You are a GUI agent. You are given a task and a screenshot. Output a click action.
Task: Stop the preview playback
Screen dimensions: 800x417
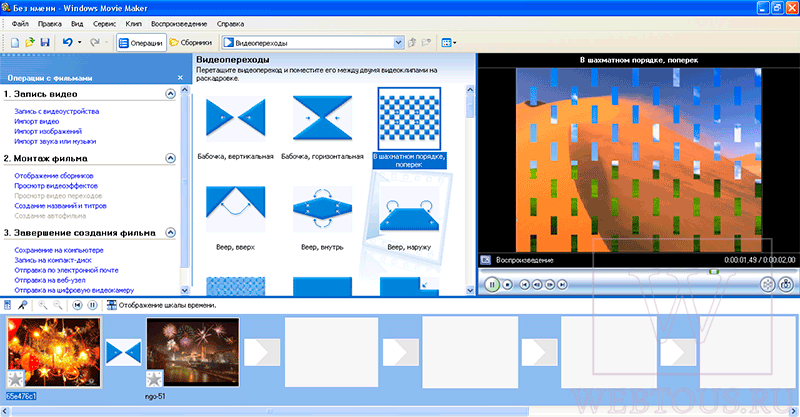[x=507, y=284]
